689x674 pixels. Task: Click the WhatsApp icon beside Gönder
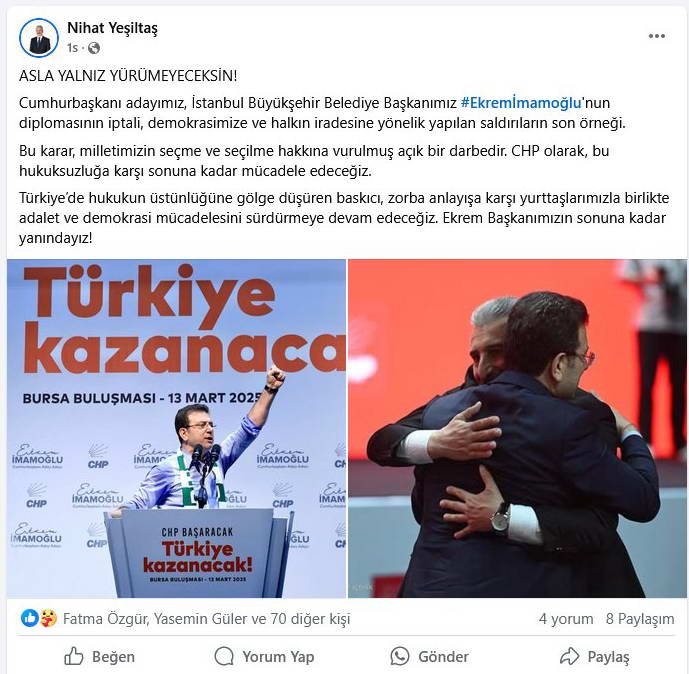399,656
